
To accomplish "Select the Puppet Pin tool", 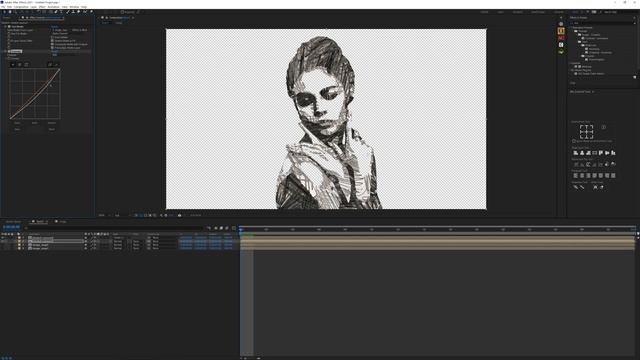I will (91, 12).
